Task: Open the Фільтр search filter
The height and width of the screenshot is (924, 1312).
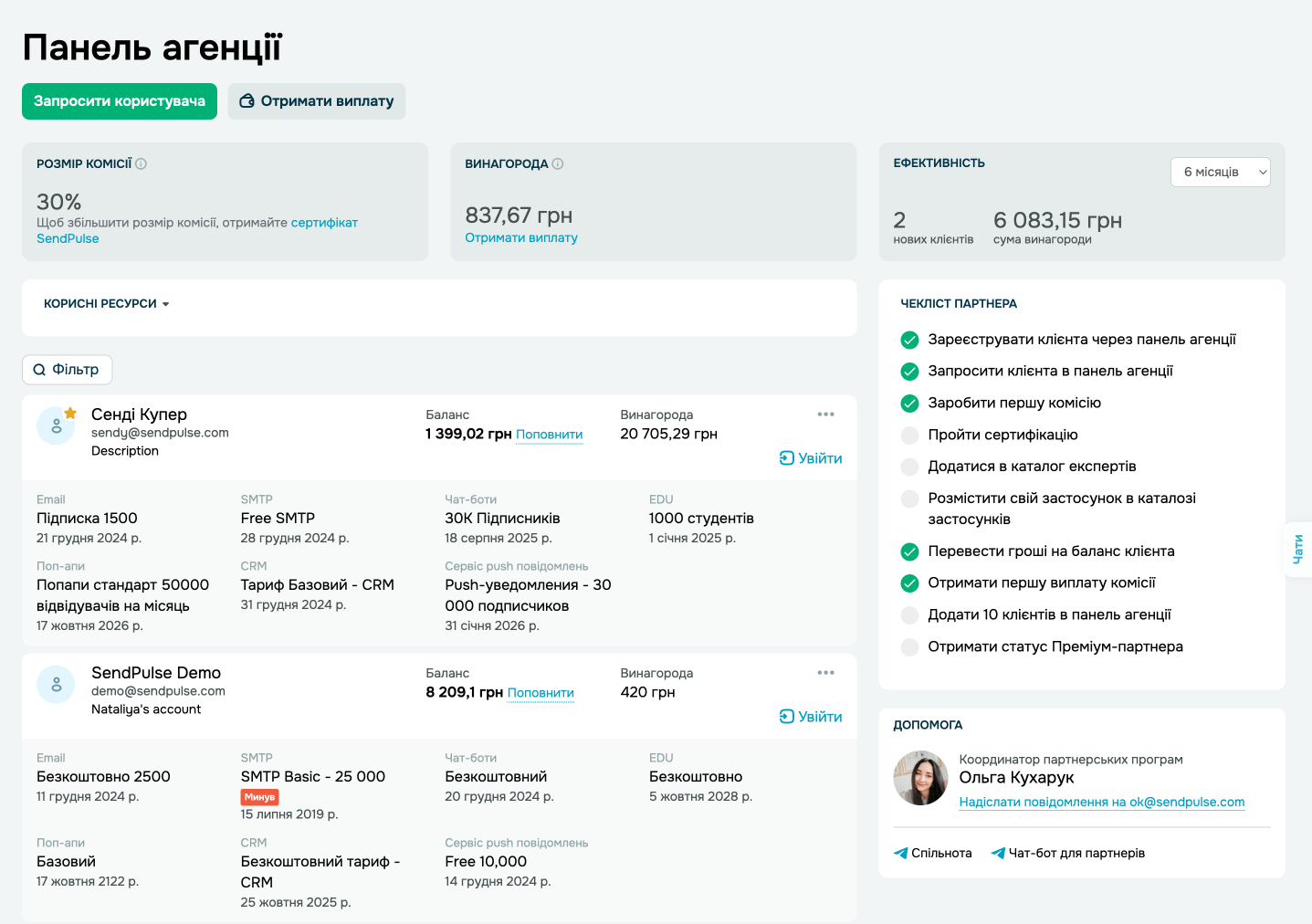Action: click(67, 370)
